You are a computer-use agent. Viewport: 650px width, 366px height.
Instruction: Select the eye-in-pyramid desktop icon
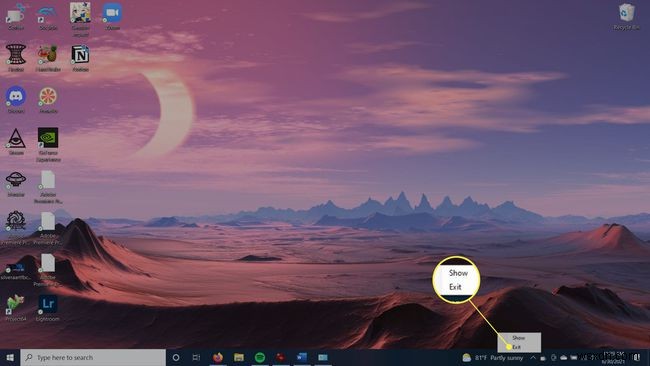pyautogui.click(x=16, y=142)
